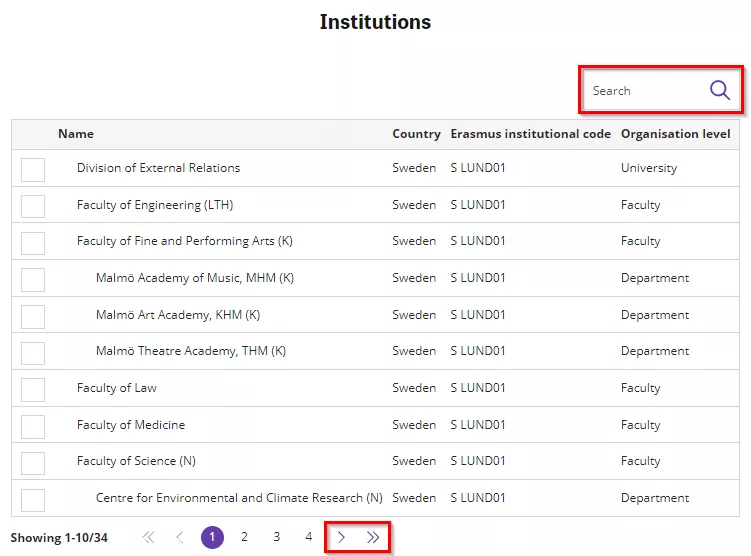
Task: Check the Faculty of Science (N) checkbox
Action: (33, 463)
